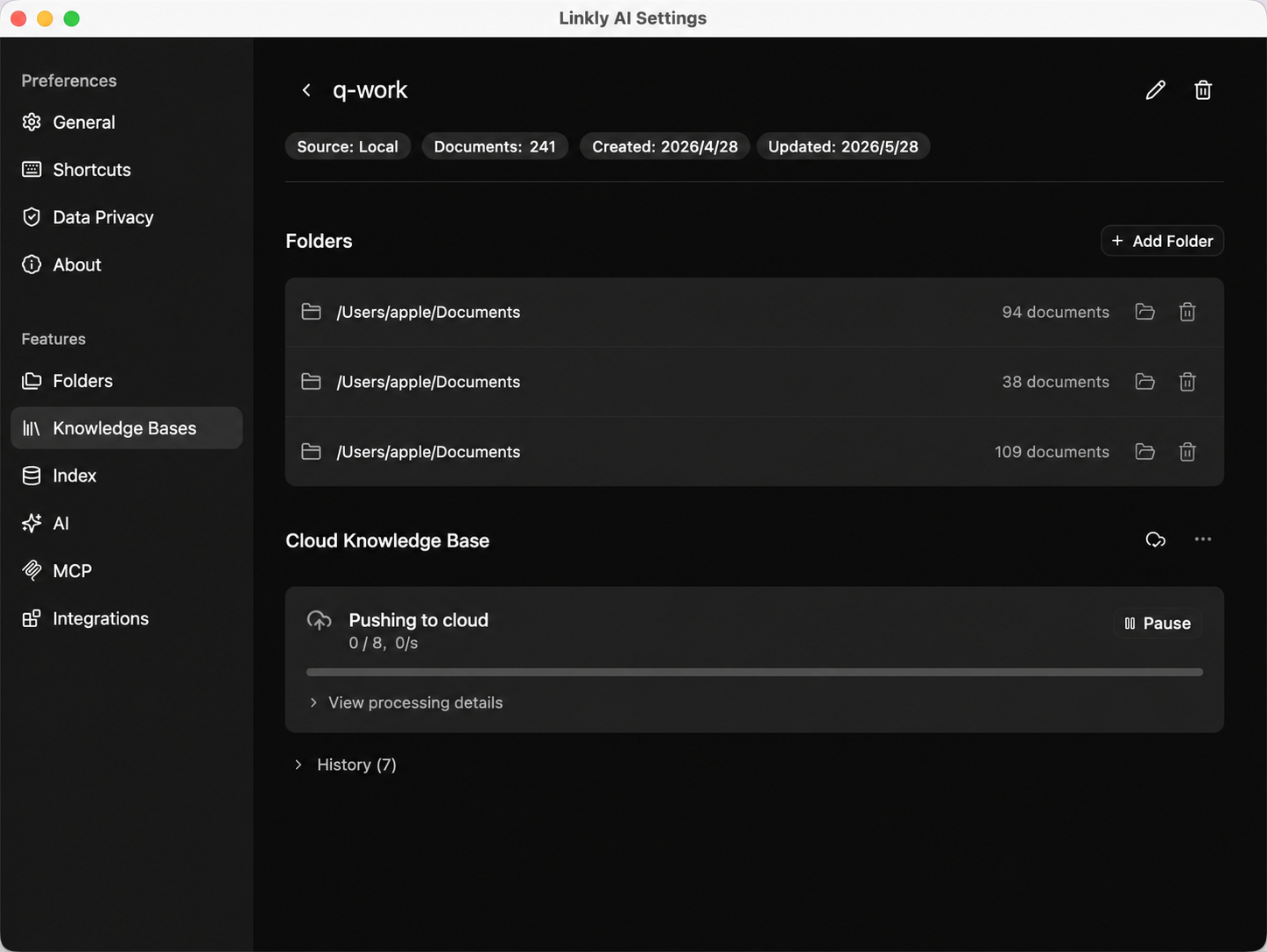
Task: Click the 0 / 8, 0/s status text
Action: pyautogui.click(x=384, y=643)
